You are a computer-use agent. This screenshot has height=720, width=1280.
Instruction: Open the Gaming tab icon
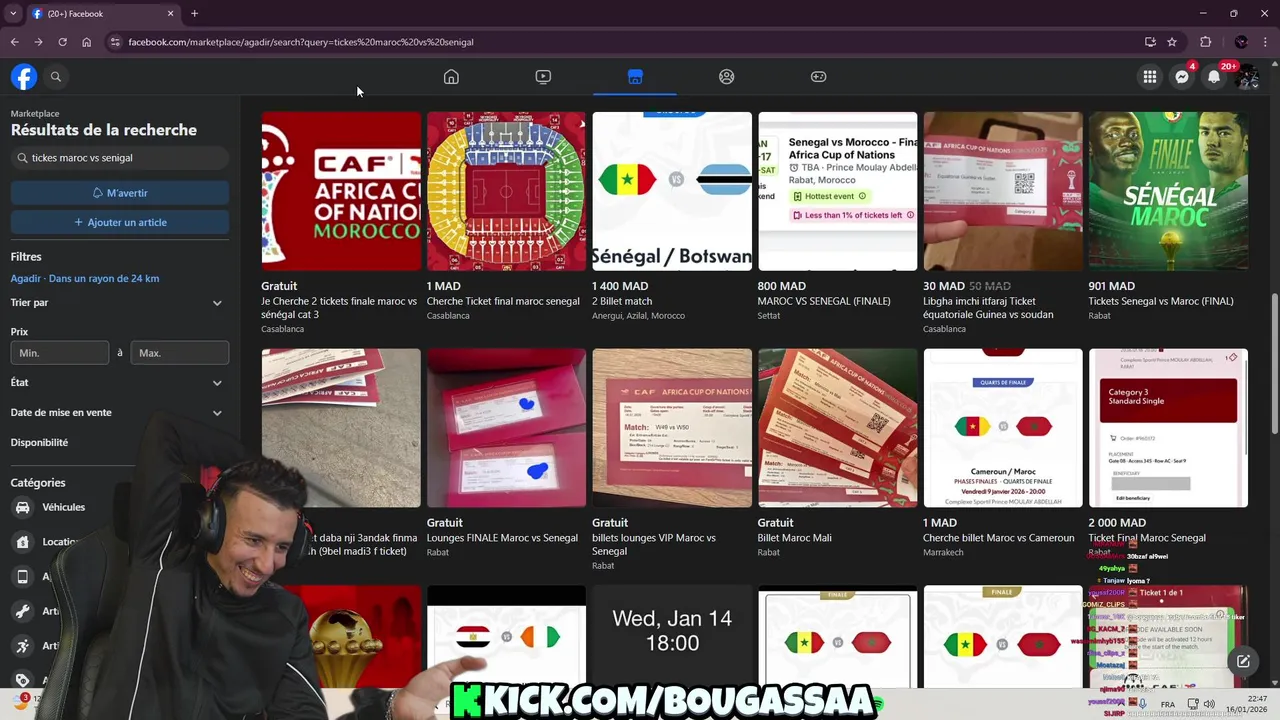coord(818,77)
